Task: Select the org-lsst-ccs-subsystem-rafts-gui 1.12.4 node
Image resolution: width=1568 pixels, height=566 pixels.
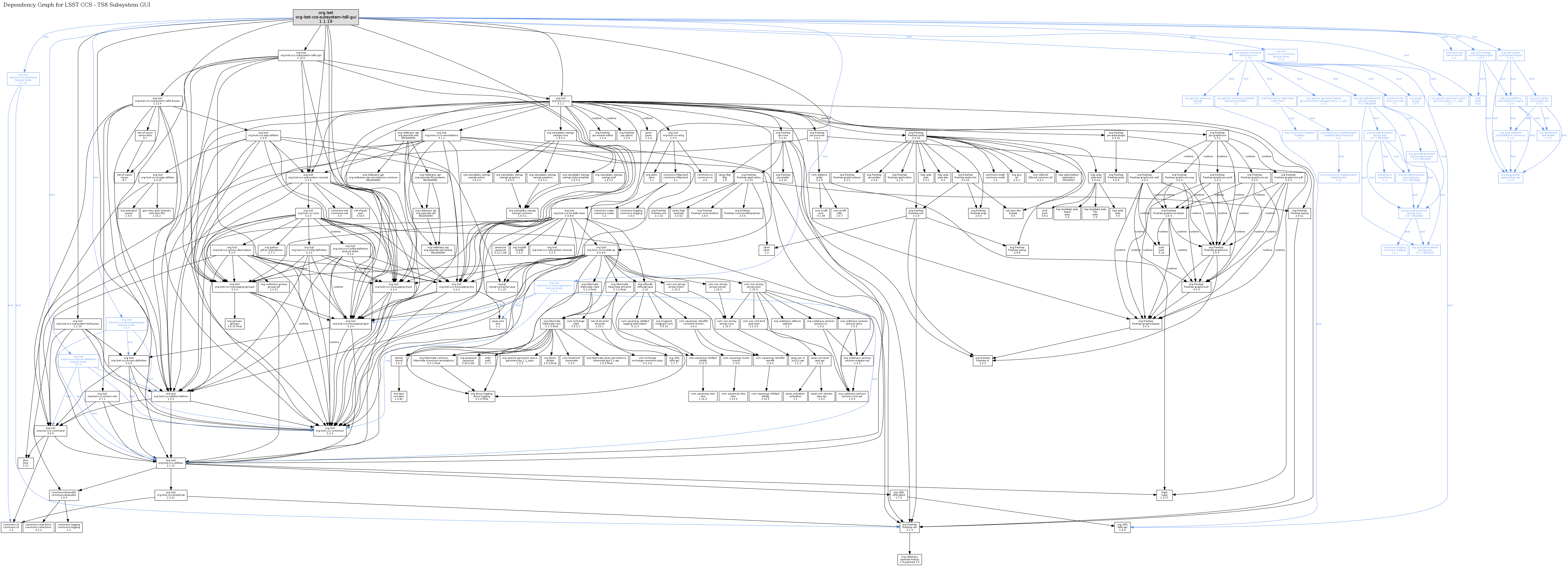Action: [x=301, y=55]
